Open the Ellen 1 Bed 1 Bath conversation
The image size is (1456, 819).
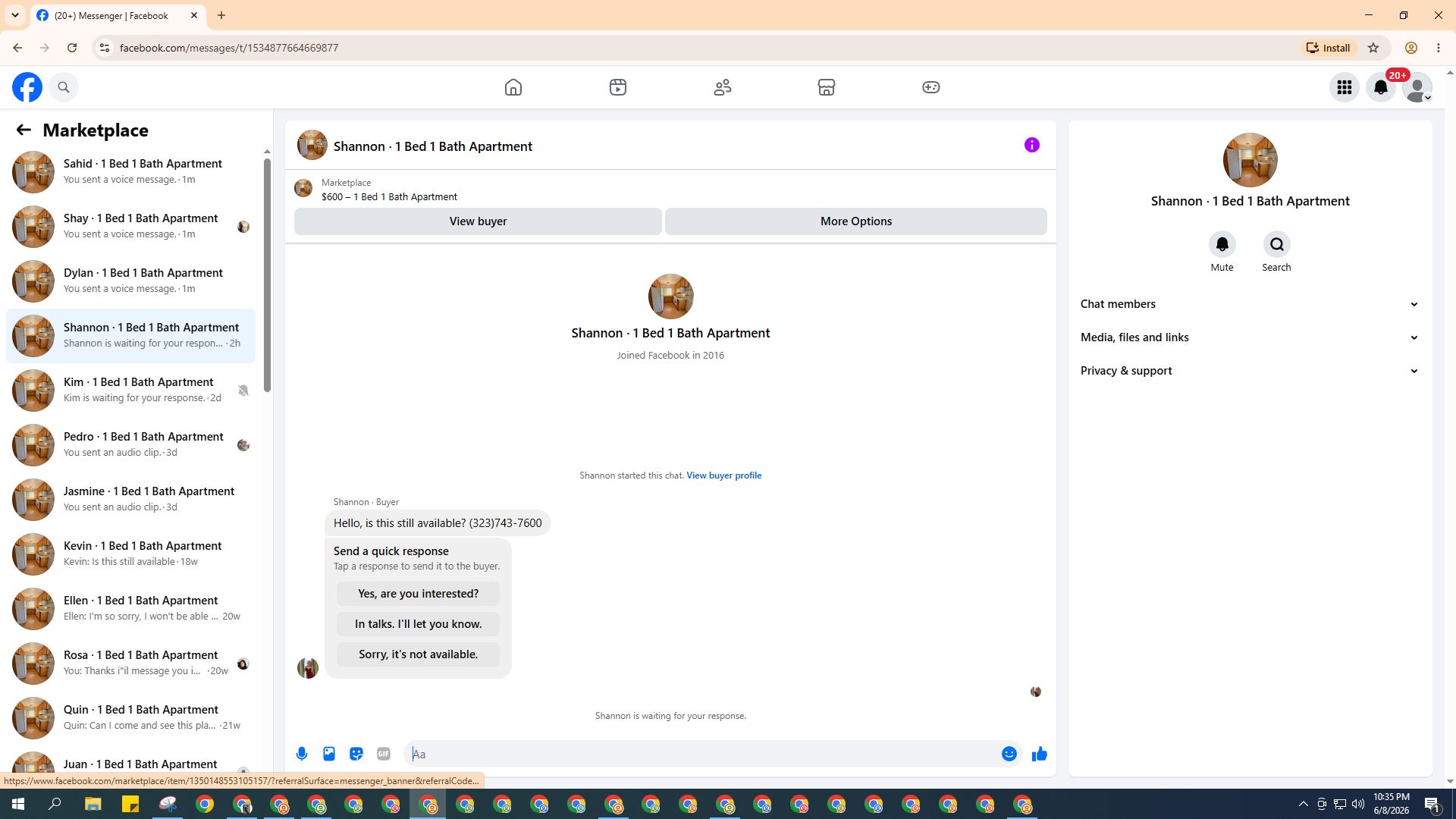tap(130, 608)
